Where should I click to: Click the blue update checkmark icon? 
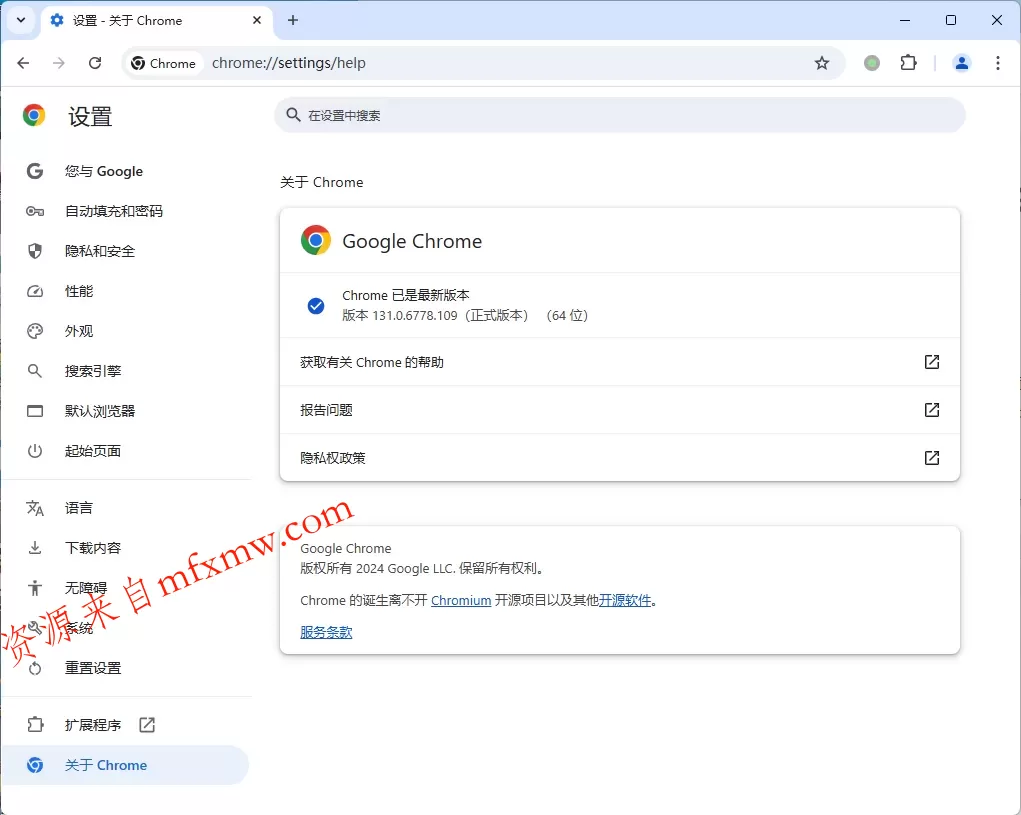tap(316, 306)
